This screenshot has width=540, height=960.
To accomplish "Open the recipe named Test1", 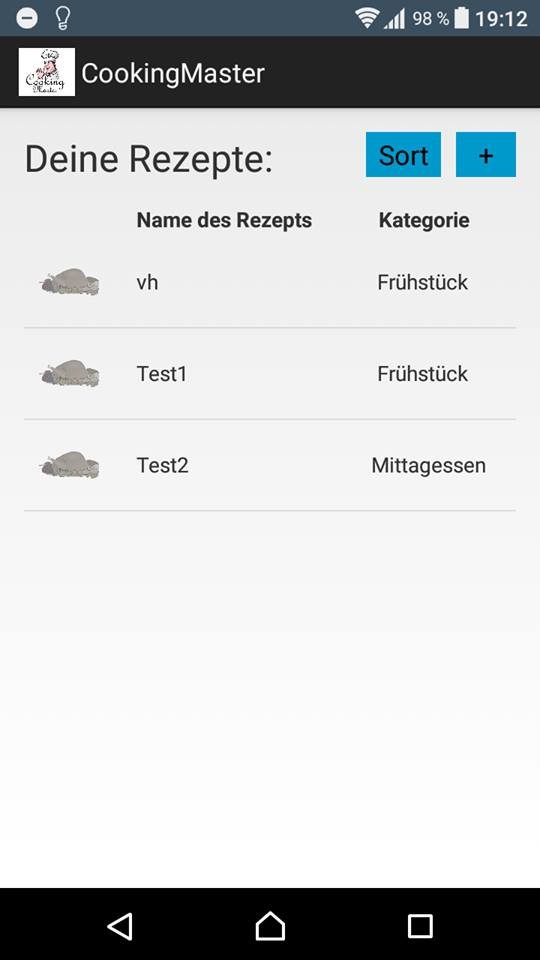I will (x=162, y=373).
